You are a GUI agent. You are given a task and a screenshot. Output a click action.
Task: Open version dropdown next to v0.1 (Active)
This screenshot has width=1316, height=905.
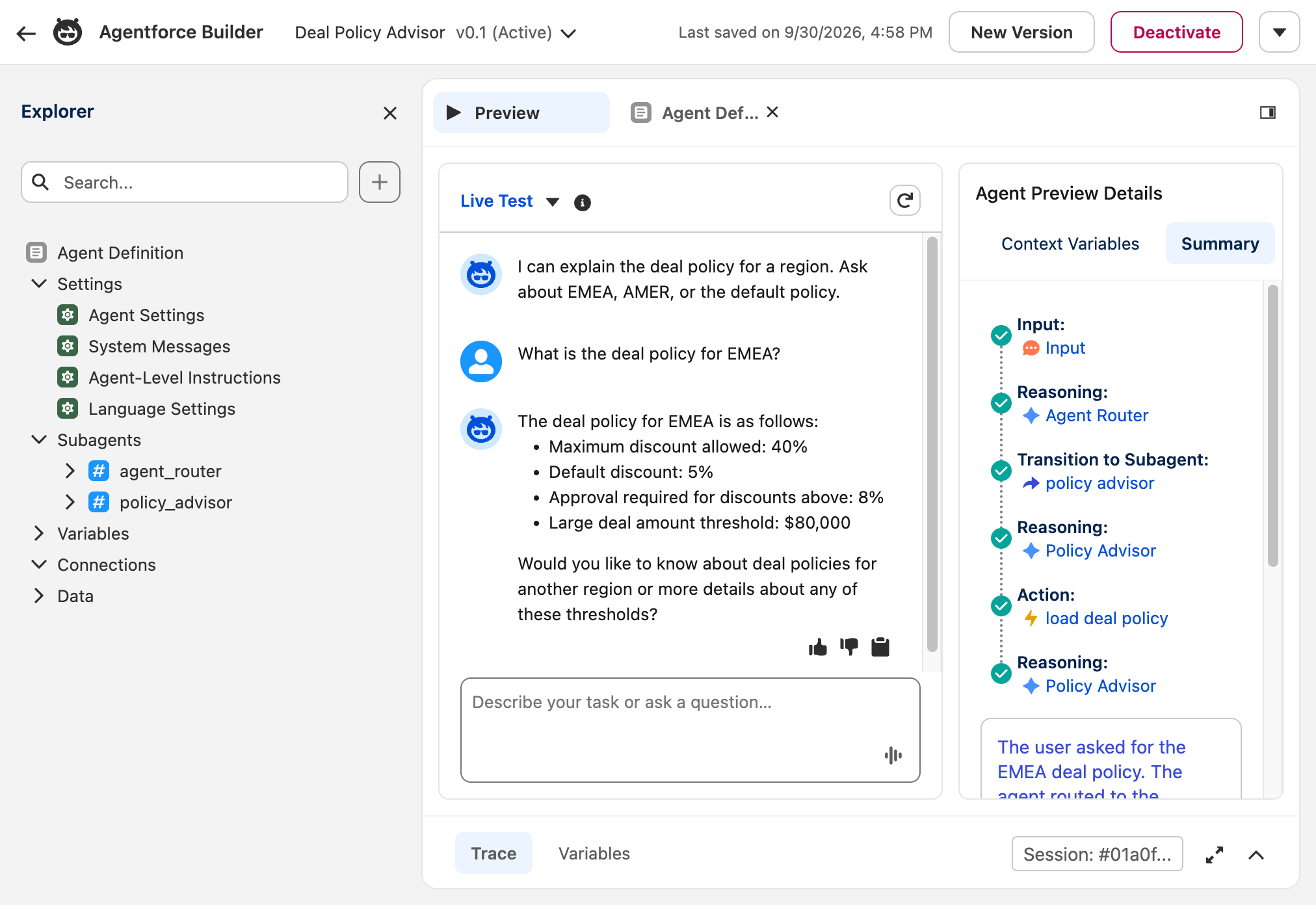click(568, 33)
